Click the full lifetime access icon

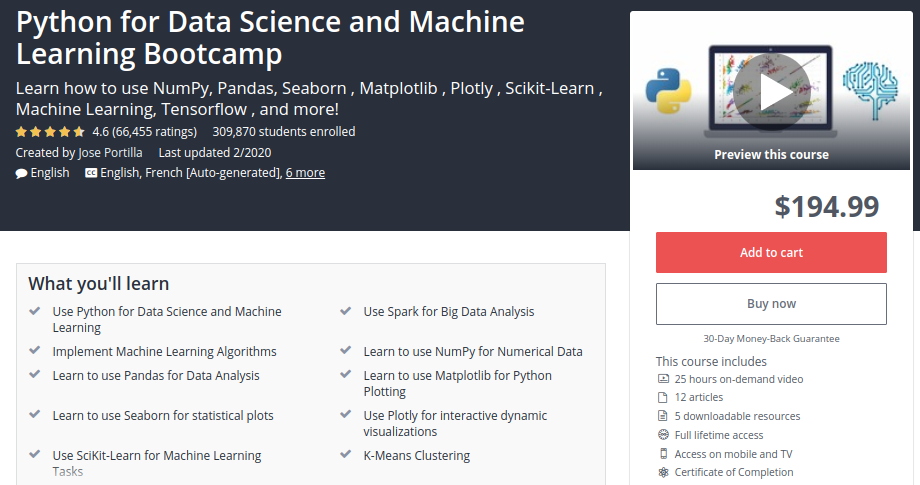(663, 435)
